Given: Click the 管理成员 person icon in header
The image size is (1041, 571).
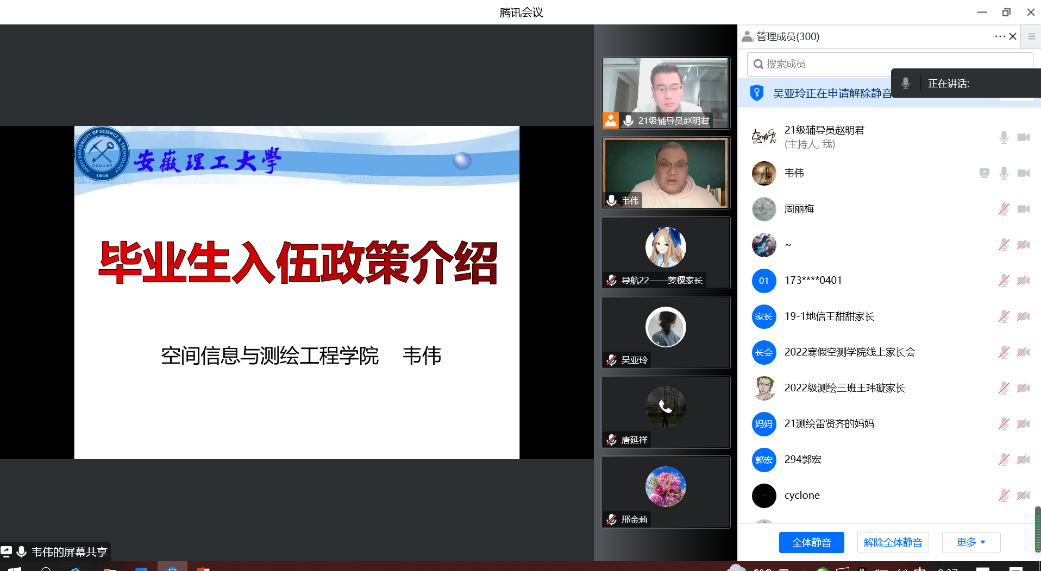Looking at the screenshot, I should (747, 36).
